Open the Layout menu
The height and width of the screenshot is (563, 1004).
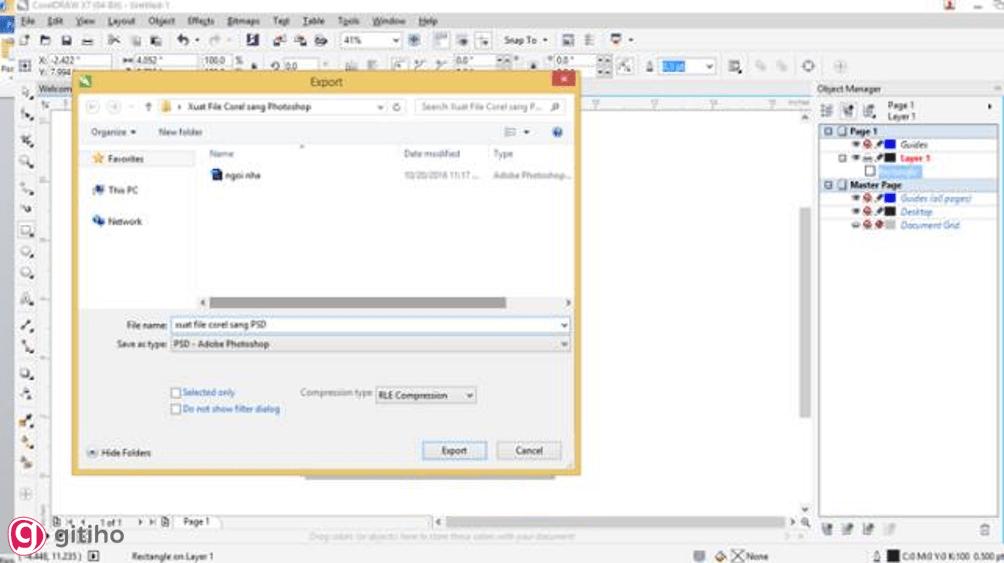click(121, 21)
